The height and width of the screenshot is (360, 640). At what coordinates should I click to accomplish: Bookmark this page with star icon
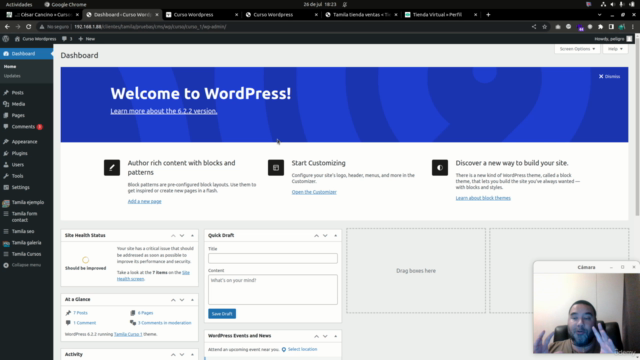click(x=544, y=27)
